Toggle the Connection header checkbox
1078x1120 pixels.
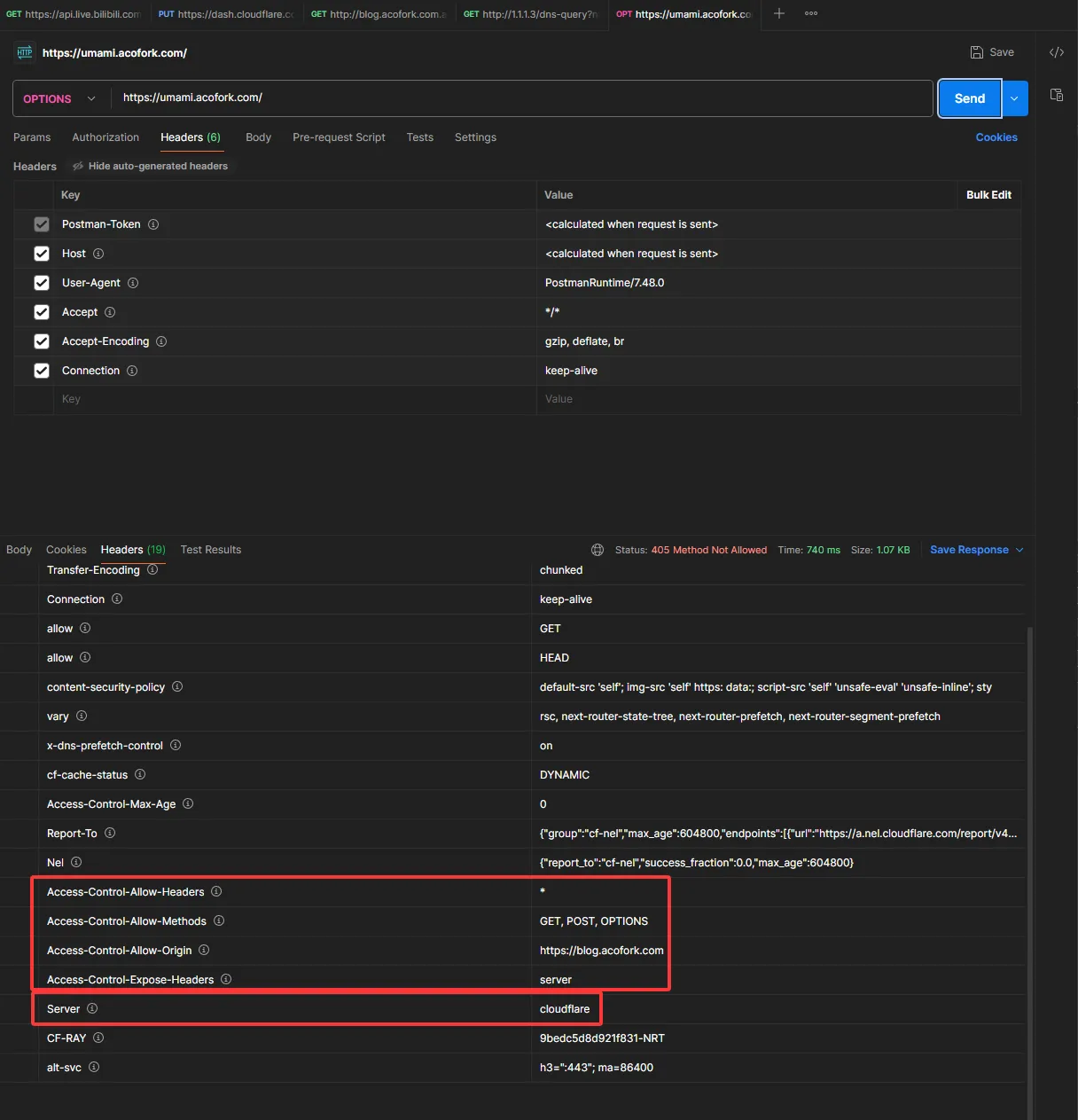[x=42, y=371]
